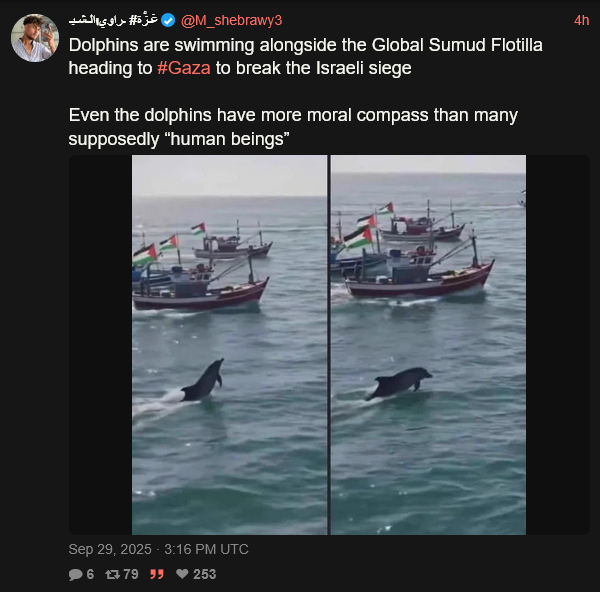Image resolution: width=600 pixels, height=592 pixels.
Task: Click the red quote marks icon
Action: pyautogui.click(x=156, y=574)
